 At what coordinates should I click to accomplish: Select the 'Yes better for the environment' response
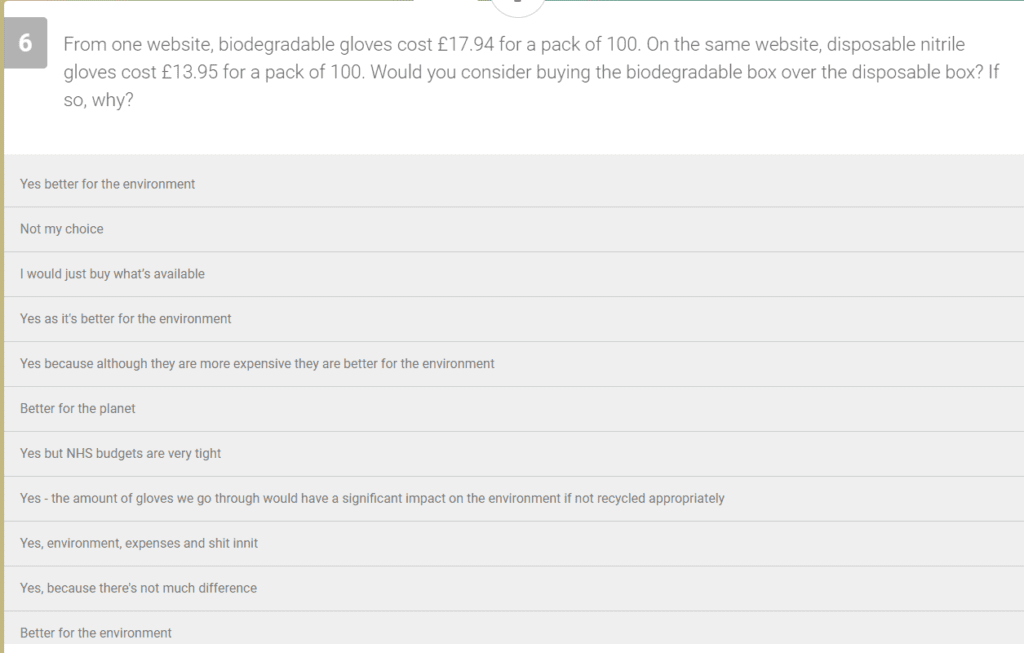click(514, 184)
